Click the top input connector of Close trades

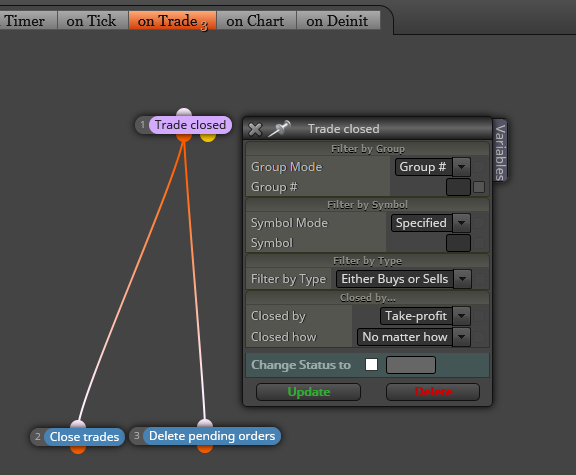click(x=78, y=425)
